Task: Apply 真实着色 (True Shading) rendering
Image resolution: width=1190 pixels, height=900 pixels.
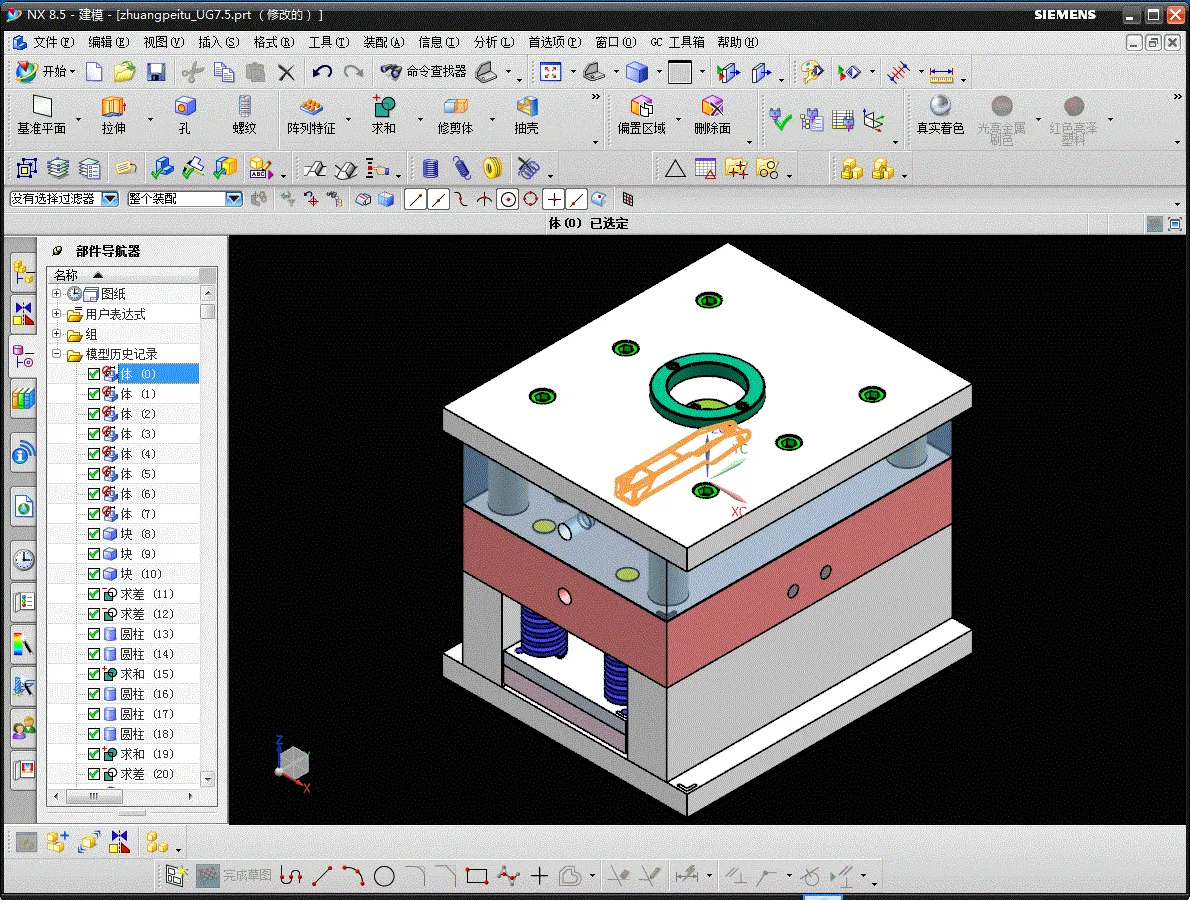Action: (x=940, y=115)
